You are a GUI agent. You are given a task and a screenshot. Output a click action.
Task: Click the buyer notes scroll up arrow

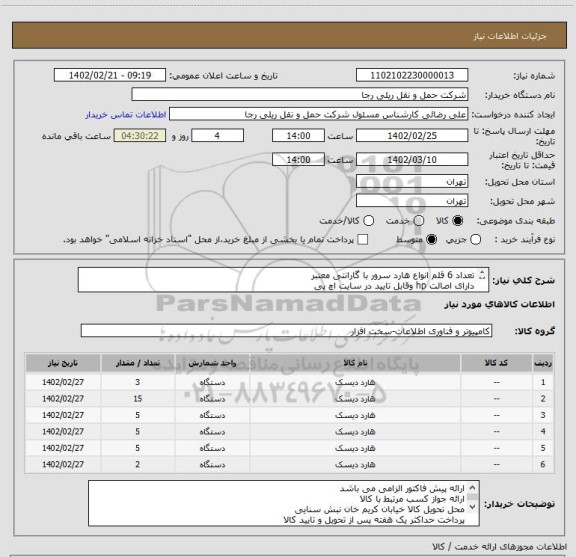coord(472,488)
